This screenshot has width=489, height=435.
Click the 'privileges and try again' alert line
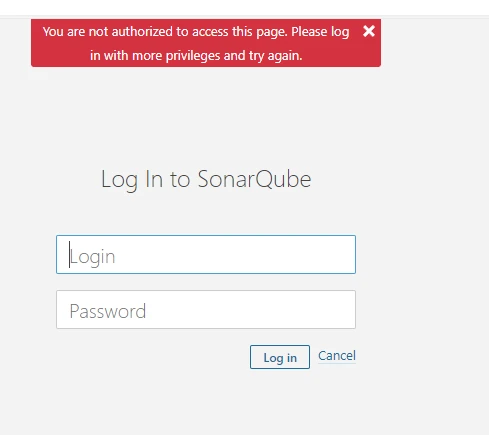[x=196, y=55]
